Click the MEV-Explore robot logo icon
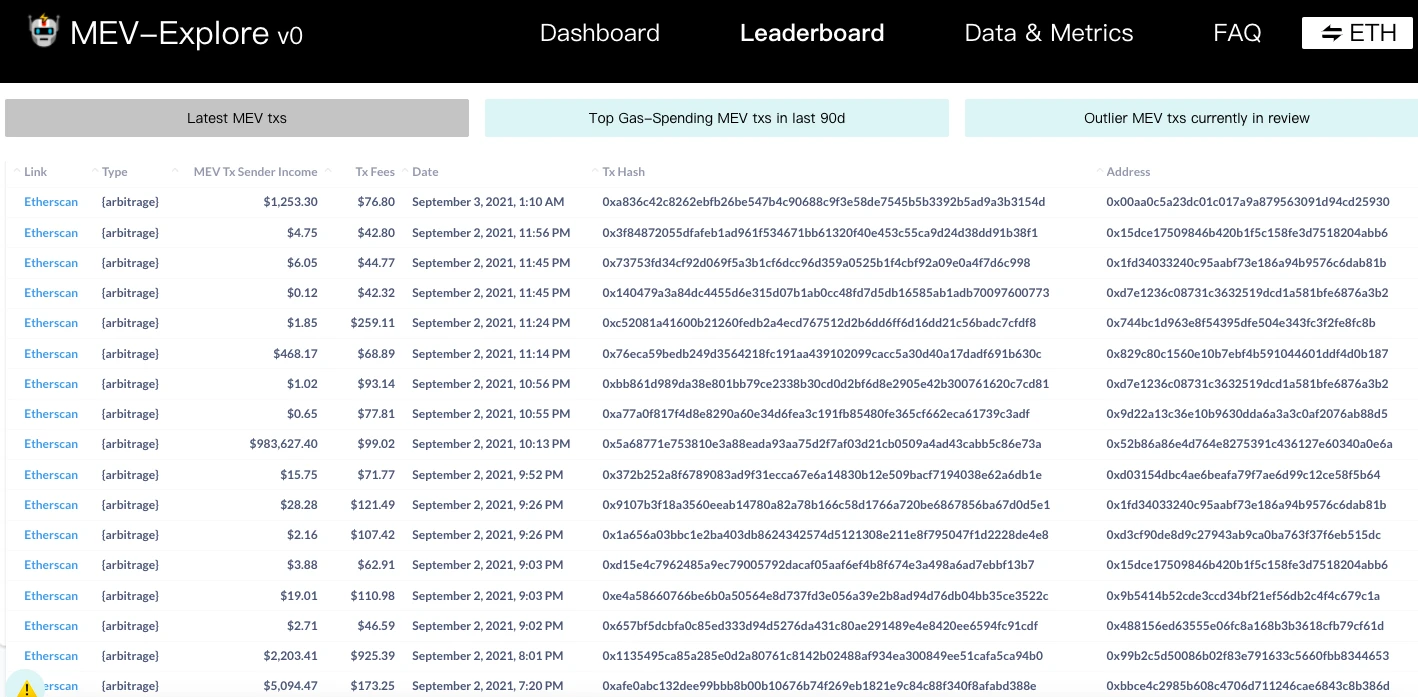This screenshot has width=1418, height=697. pyautogui.click(x=44, y=33)
